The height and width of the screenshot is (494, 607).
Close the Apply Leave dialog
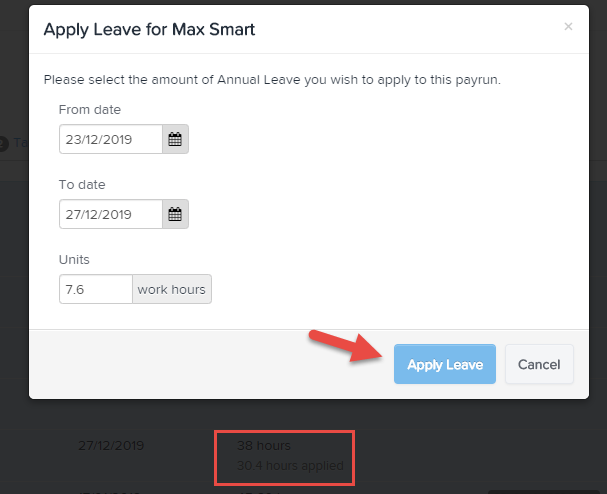pyautogui.click(x=569, y=27)
